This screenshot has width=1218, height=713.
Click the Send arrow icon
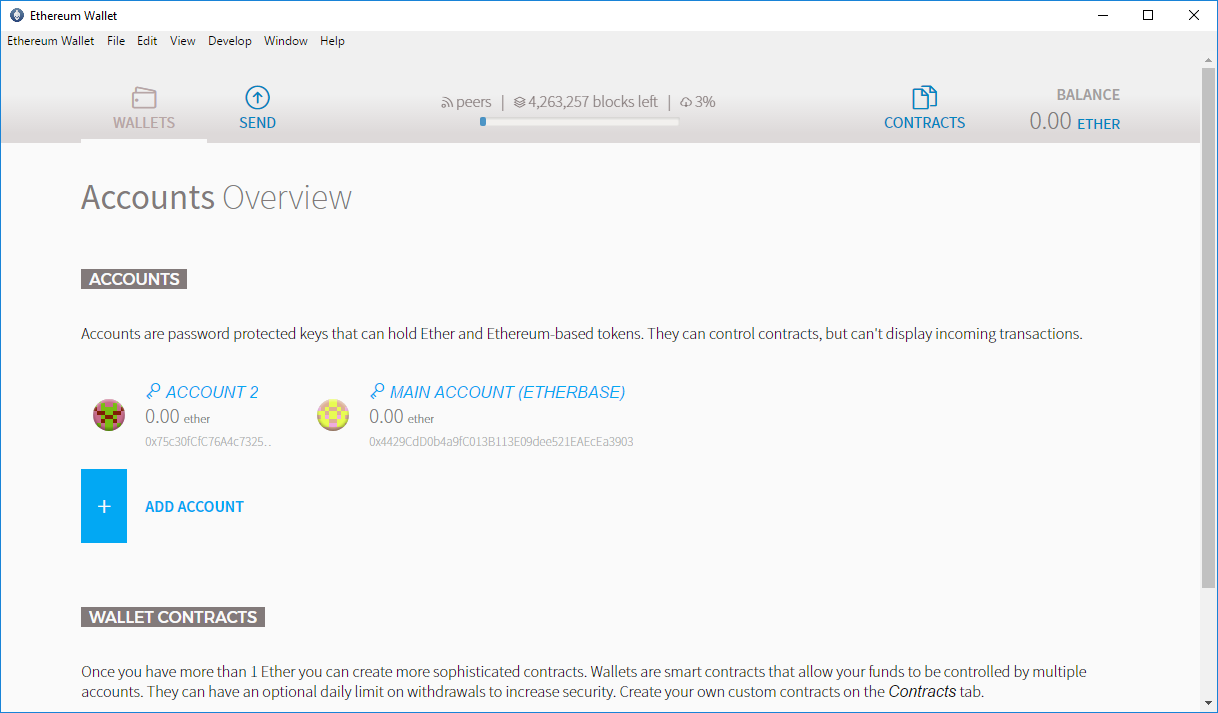click(x=258, y=97)
